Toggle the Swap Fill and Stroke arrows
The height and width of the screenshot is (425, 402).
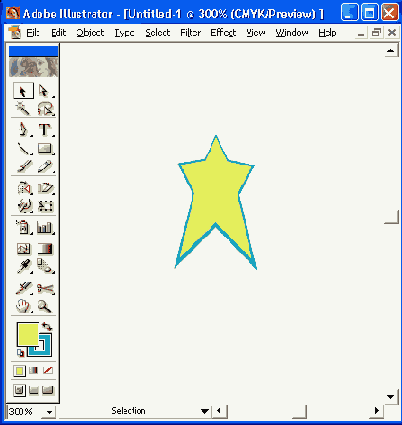pyautogui.click(x=47, y=326)
